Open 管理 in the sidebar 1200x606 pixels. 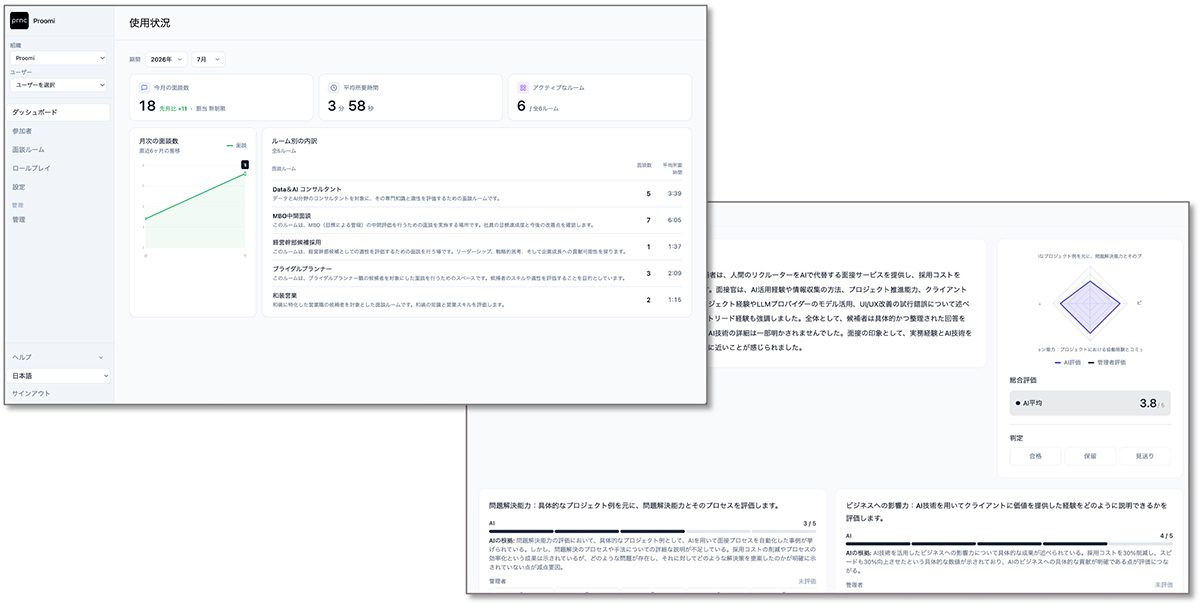[x=19, y=219]
